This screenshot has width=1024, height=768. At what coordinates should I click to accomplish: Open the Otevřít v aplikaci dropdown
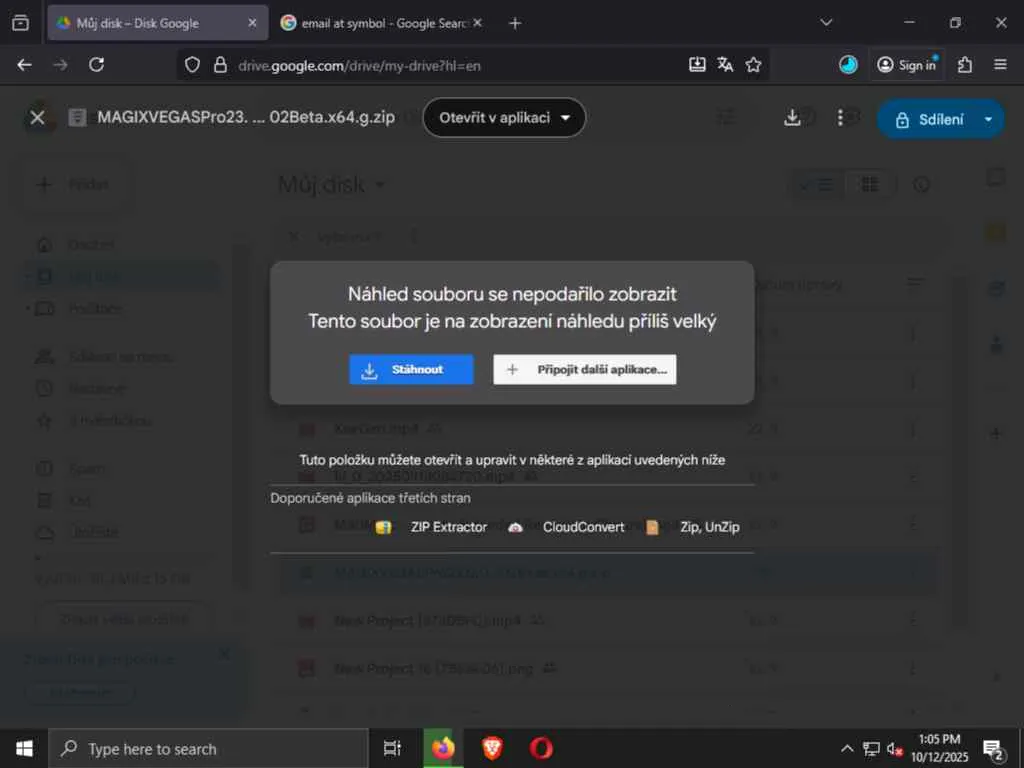[504, 118]
